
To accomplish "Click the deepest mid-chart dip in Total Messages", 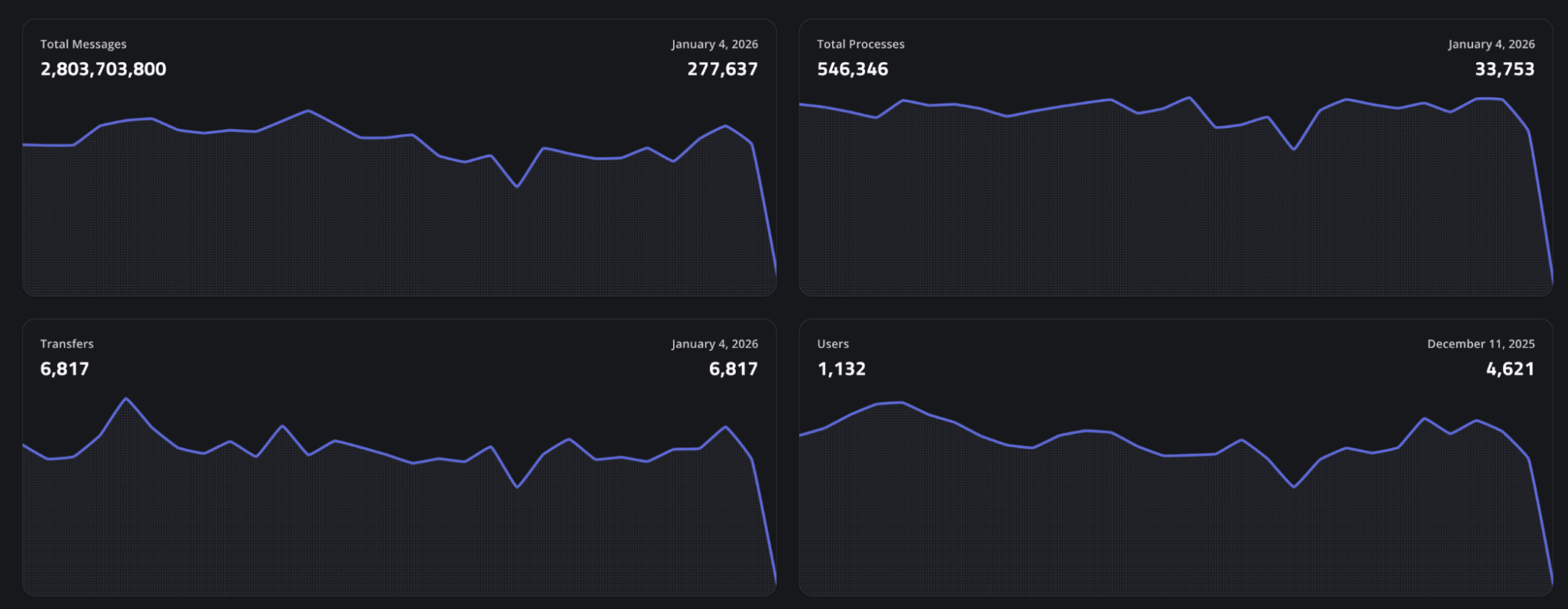I will [516, 187].
